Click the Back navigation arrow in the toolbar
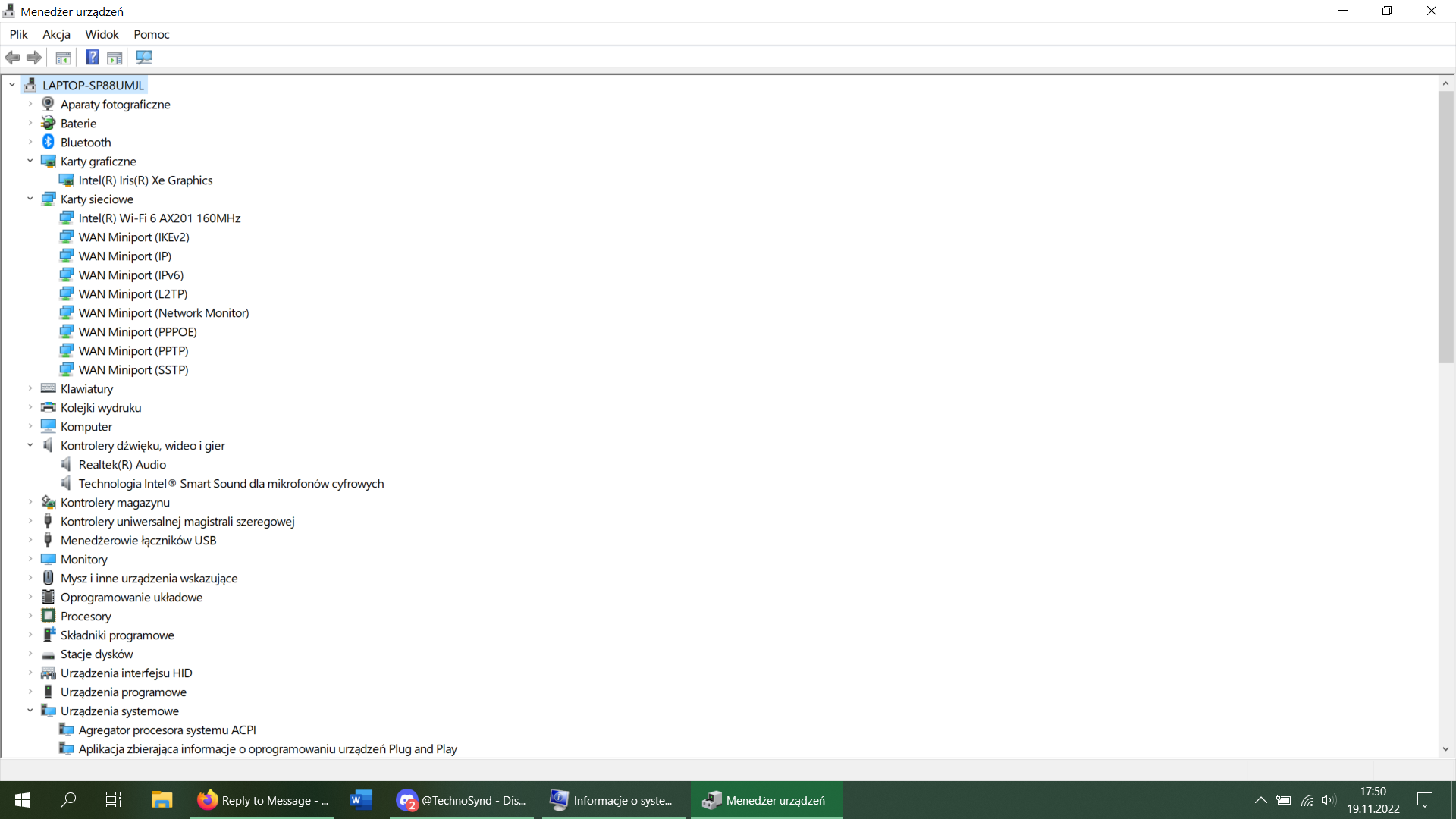1456x819 pixels. point(12,57)
